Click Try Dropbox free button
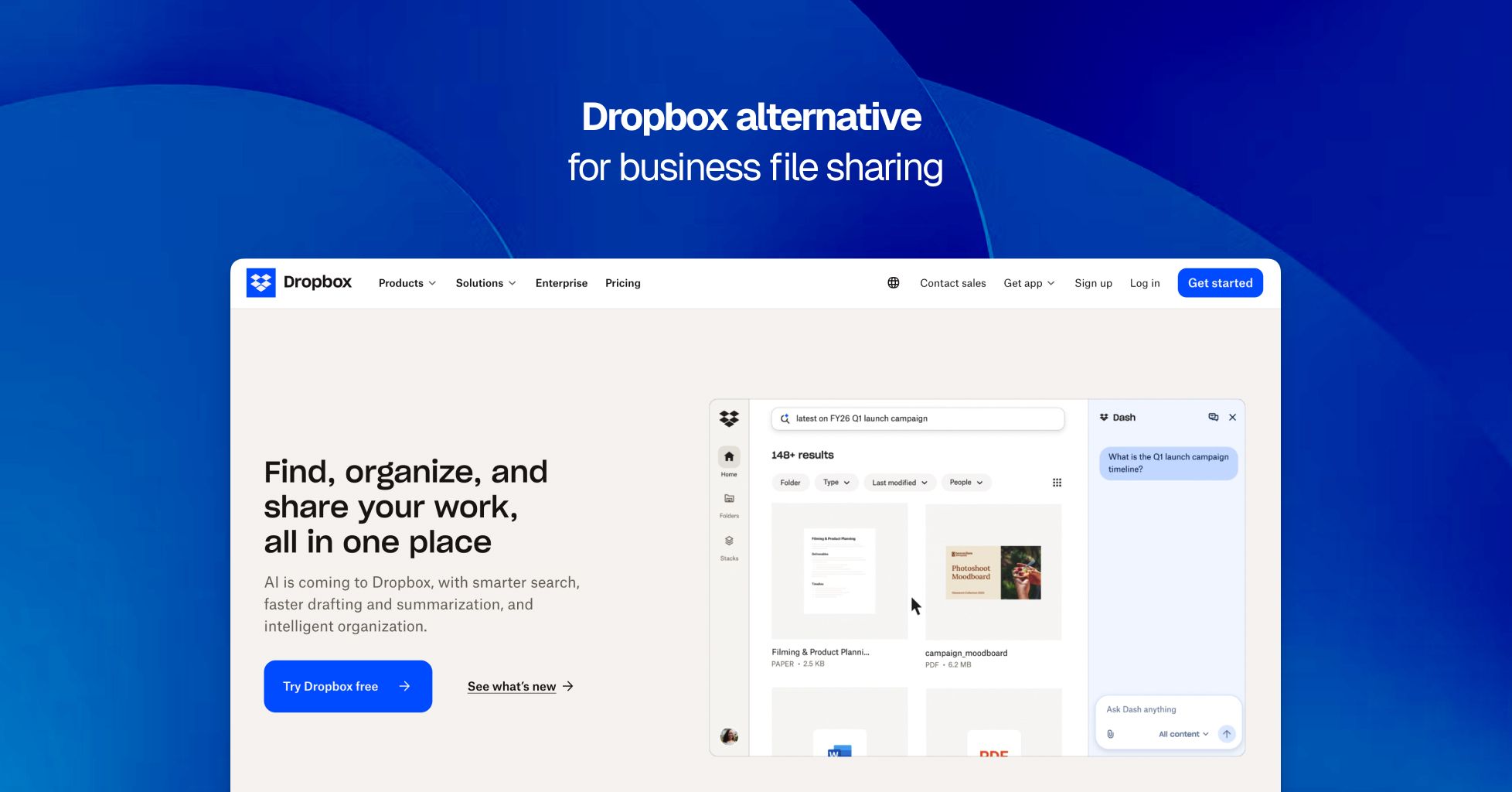 pos(348,686)
